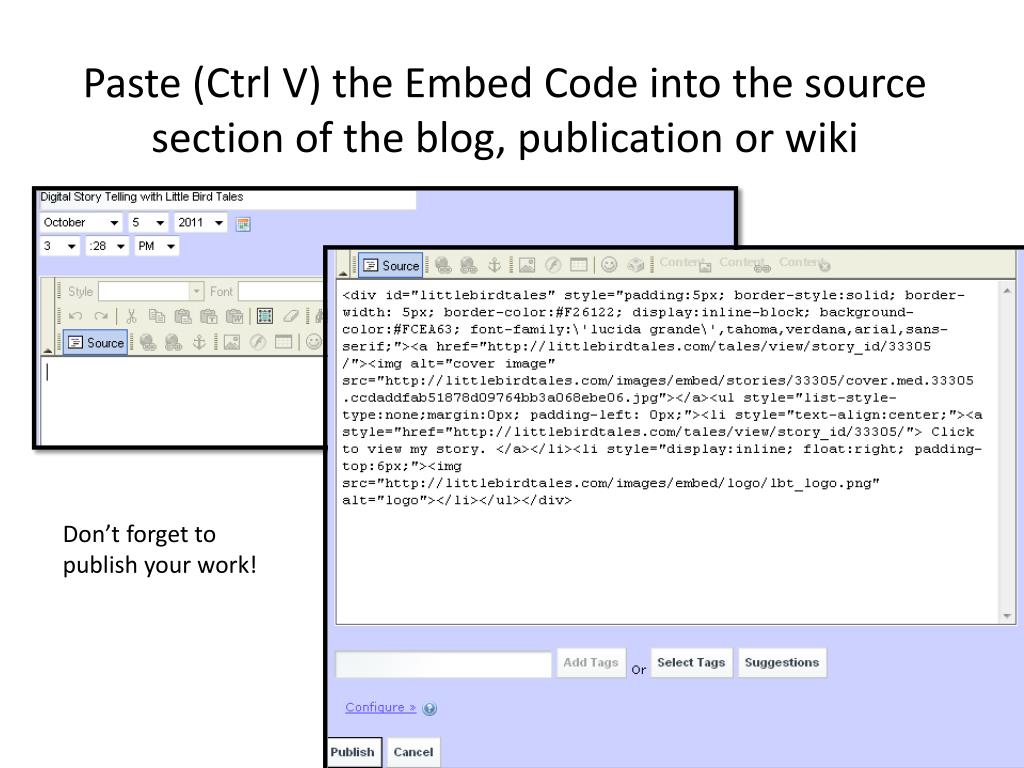The height and width of the screenshot is (768, 1024).
Task: Open the year dropdown showing 2011
Action: 200,223
